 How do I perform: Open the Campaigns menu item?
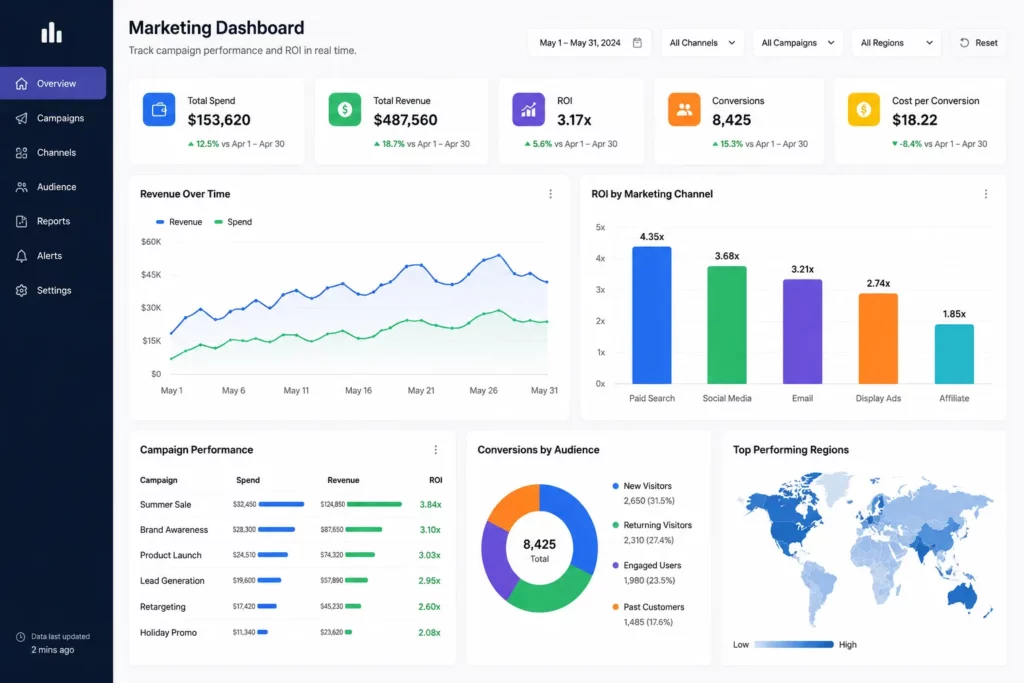pyautogui.click(x=53, y=118)
